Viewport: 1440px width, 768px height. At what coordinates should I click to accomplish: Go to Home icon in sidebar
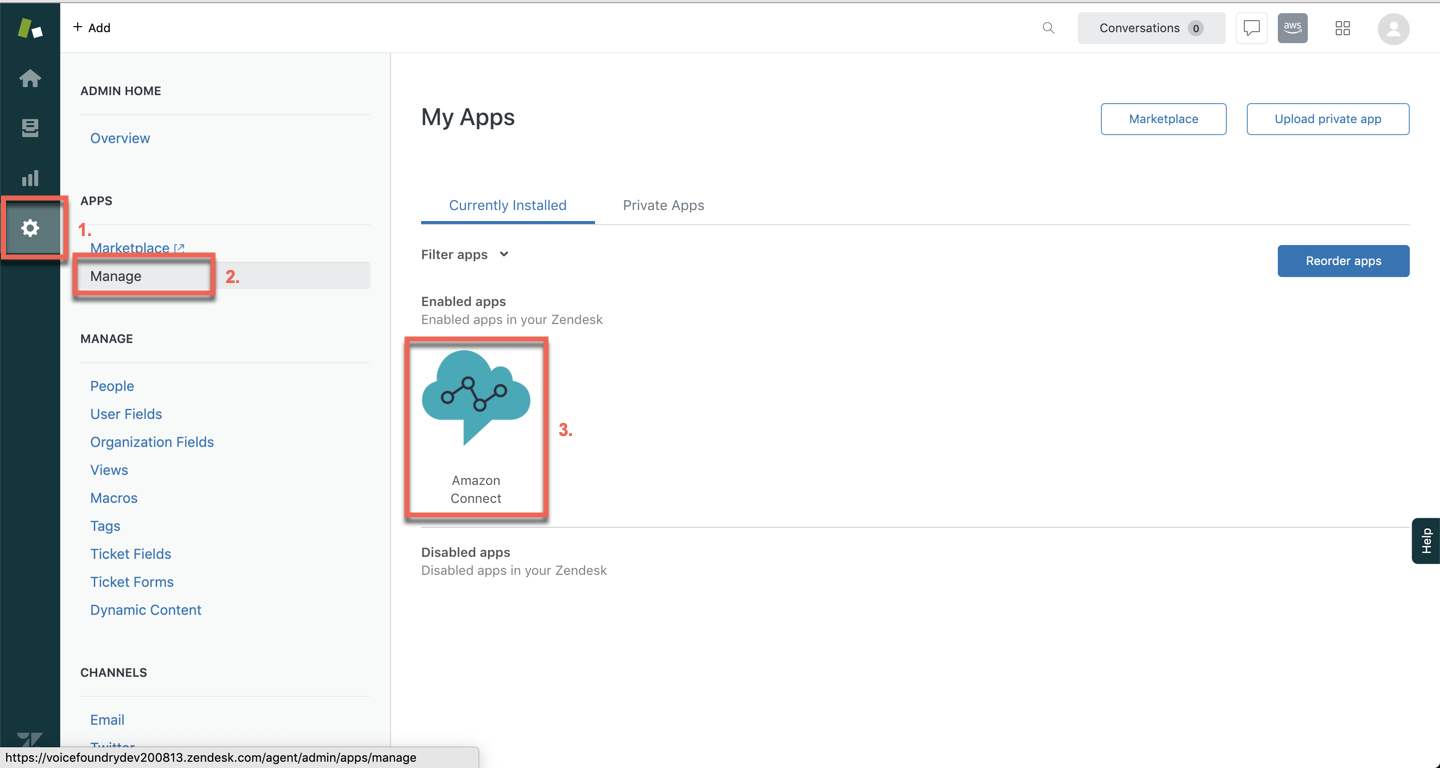click(x=30, y=78)
